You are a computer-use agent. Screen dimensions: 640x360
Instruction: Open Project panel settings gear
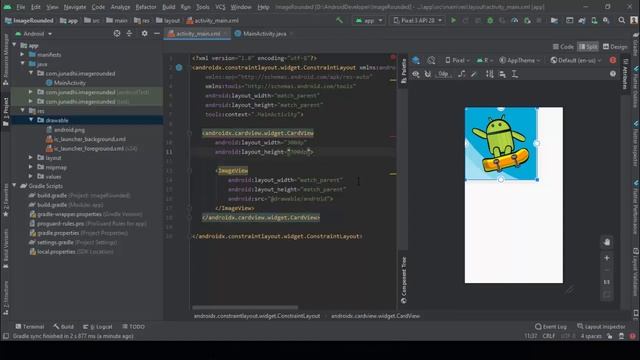(x=144, y=33)
